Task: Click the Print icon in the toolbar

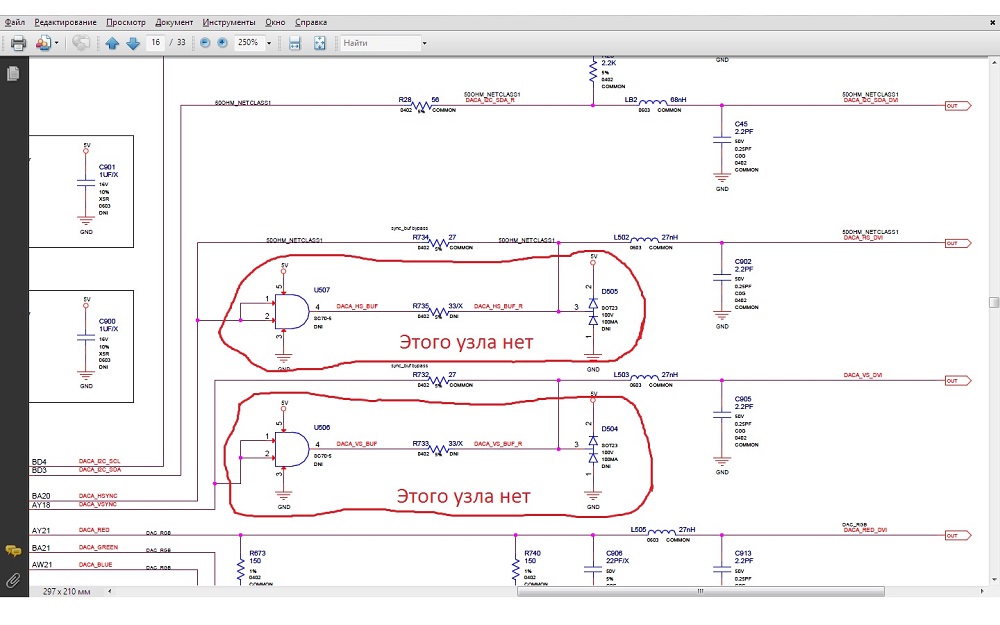Action: click(x=17, y=43)
